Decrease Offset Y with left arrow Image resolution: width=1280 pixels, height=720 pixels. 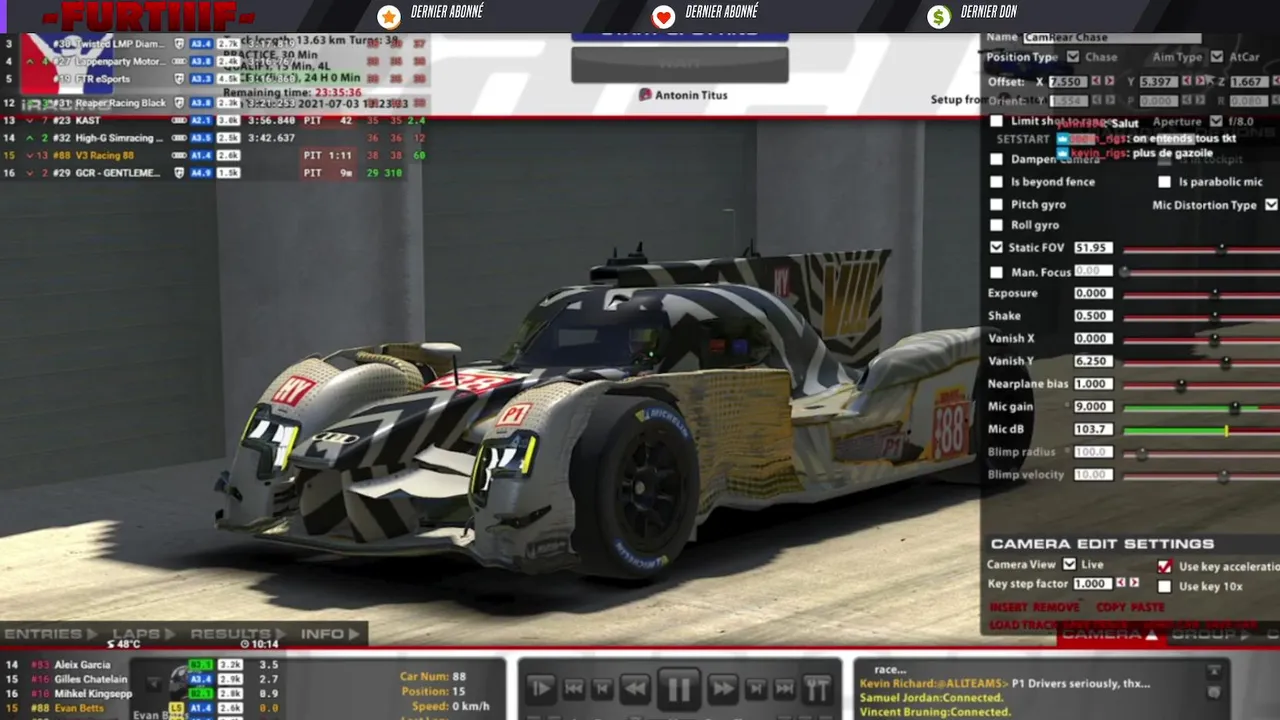[1187, 81]
